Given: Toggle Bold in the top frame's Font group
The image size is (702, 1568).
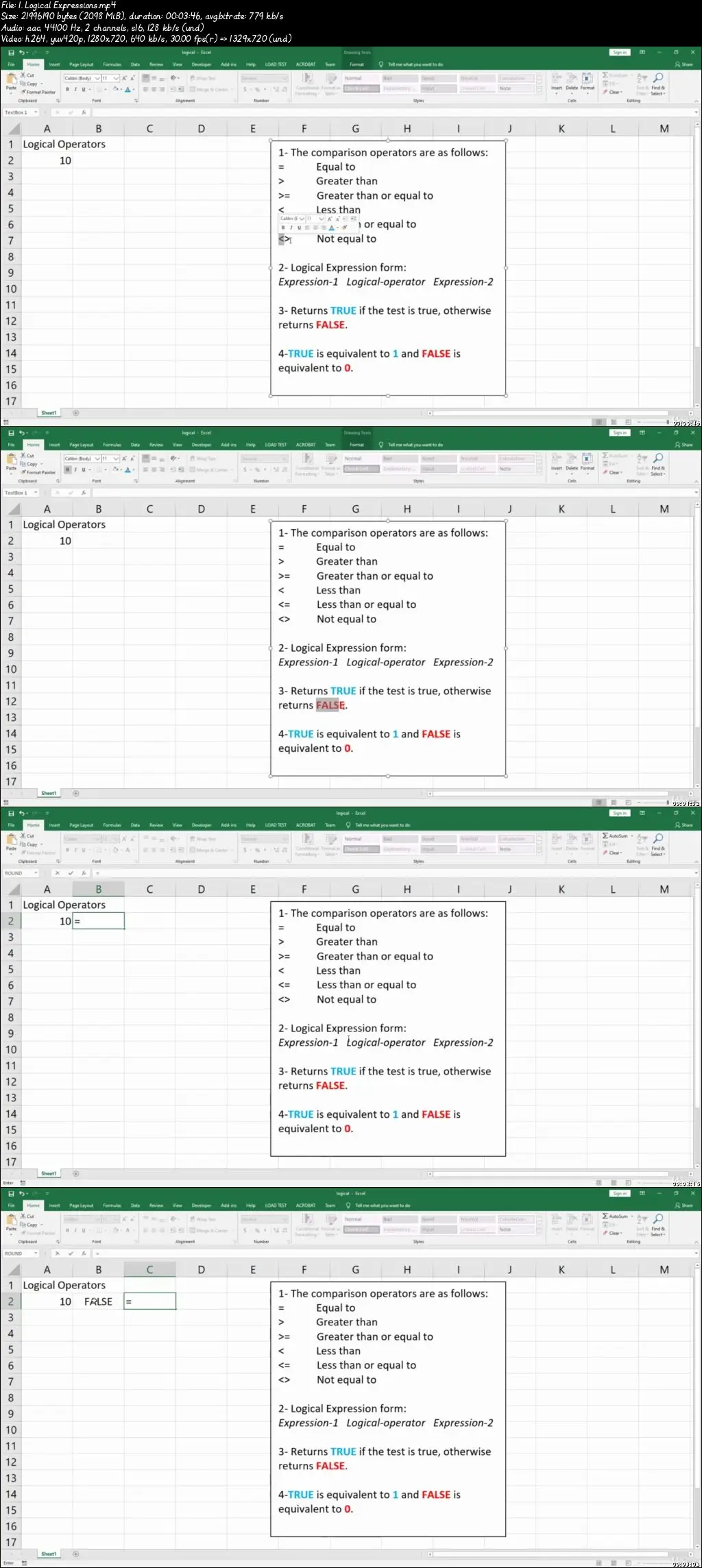Looking at the screenshot, I should coord(67,89).
